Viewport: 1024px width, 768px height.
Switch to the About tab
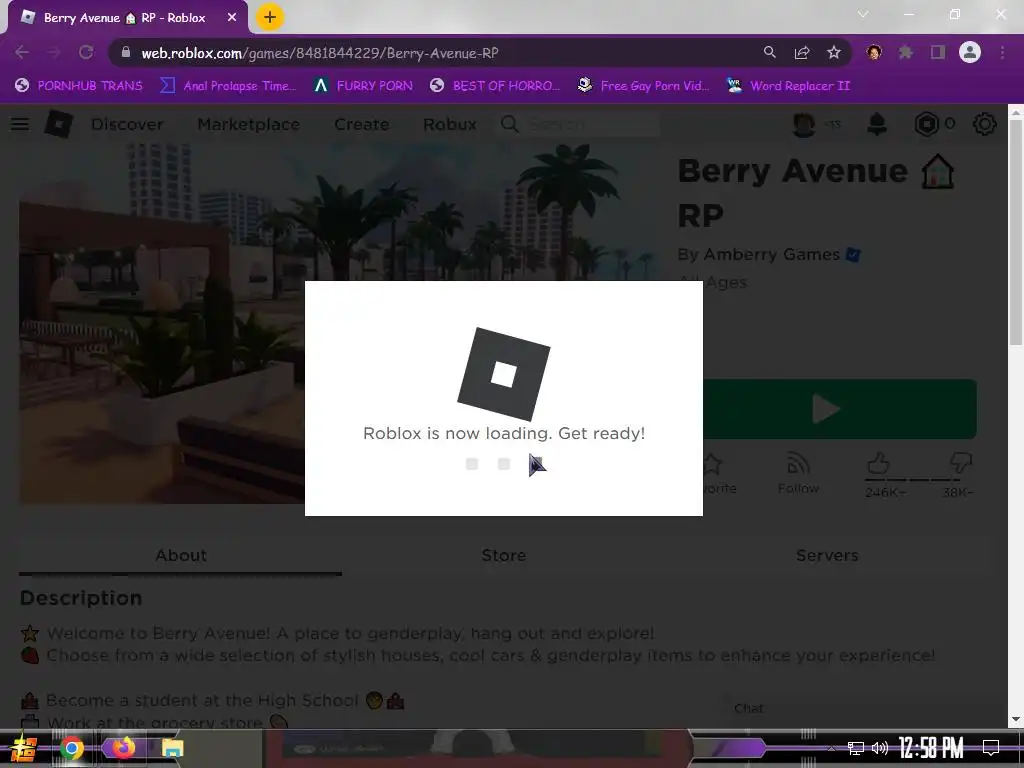coord(181,556)
